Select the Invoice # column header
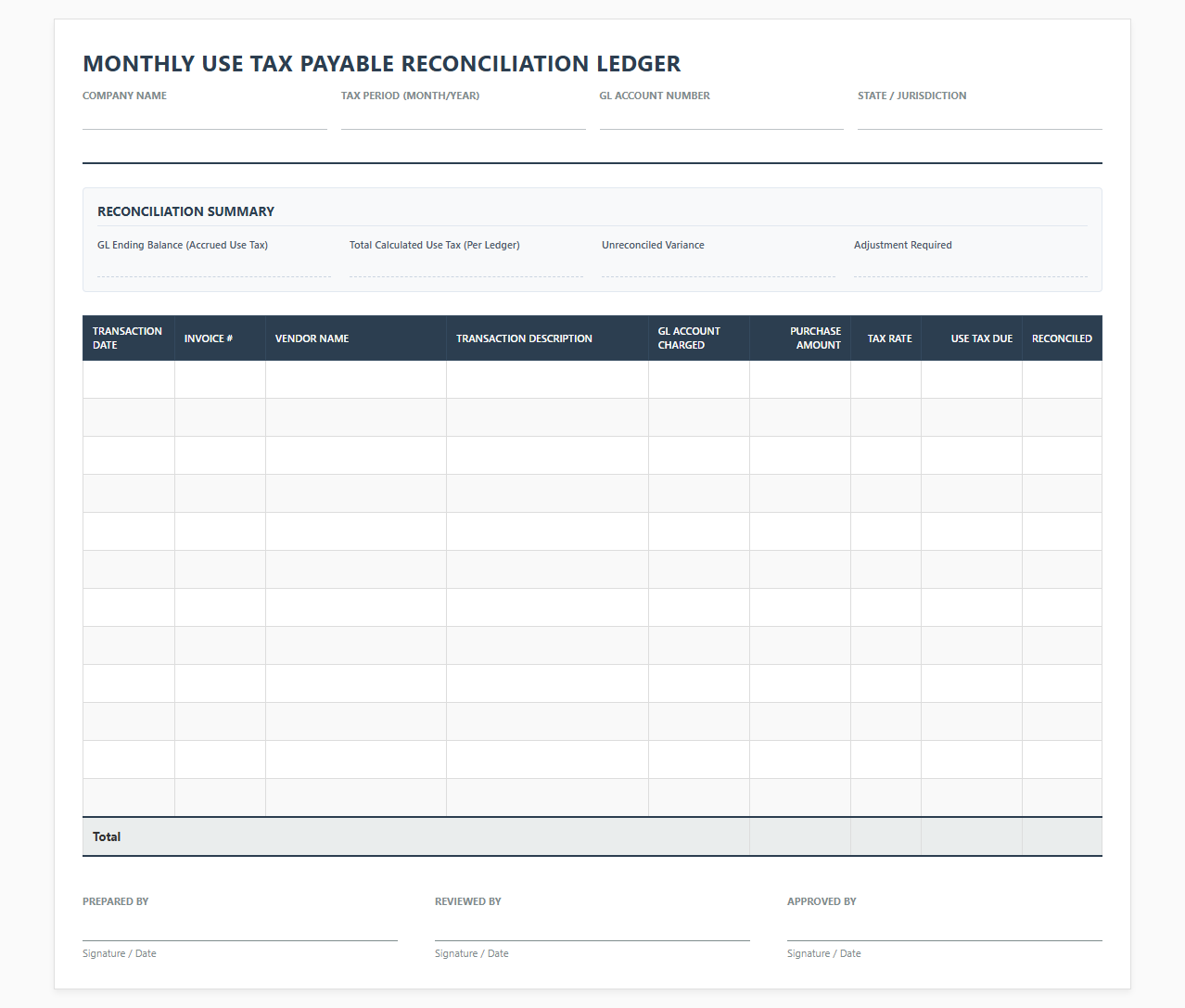 pyautogui.click(x=221, y=338)
